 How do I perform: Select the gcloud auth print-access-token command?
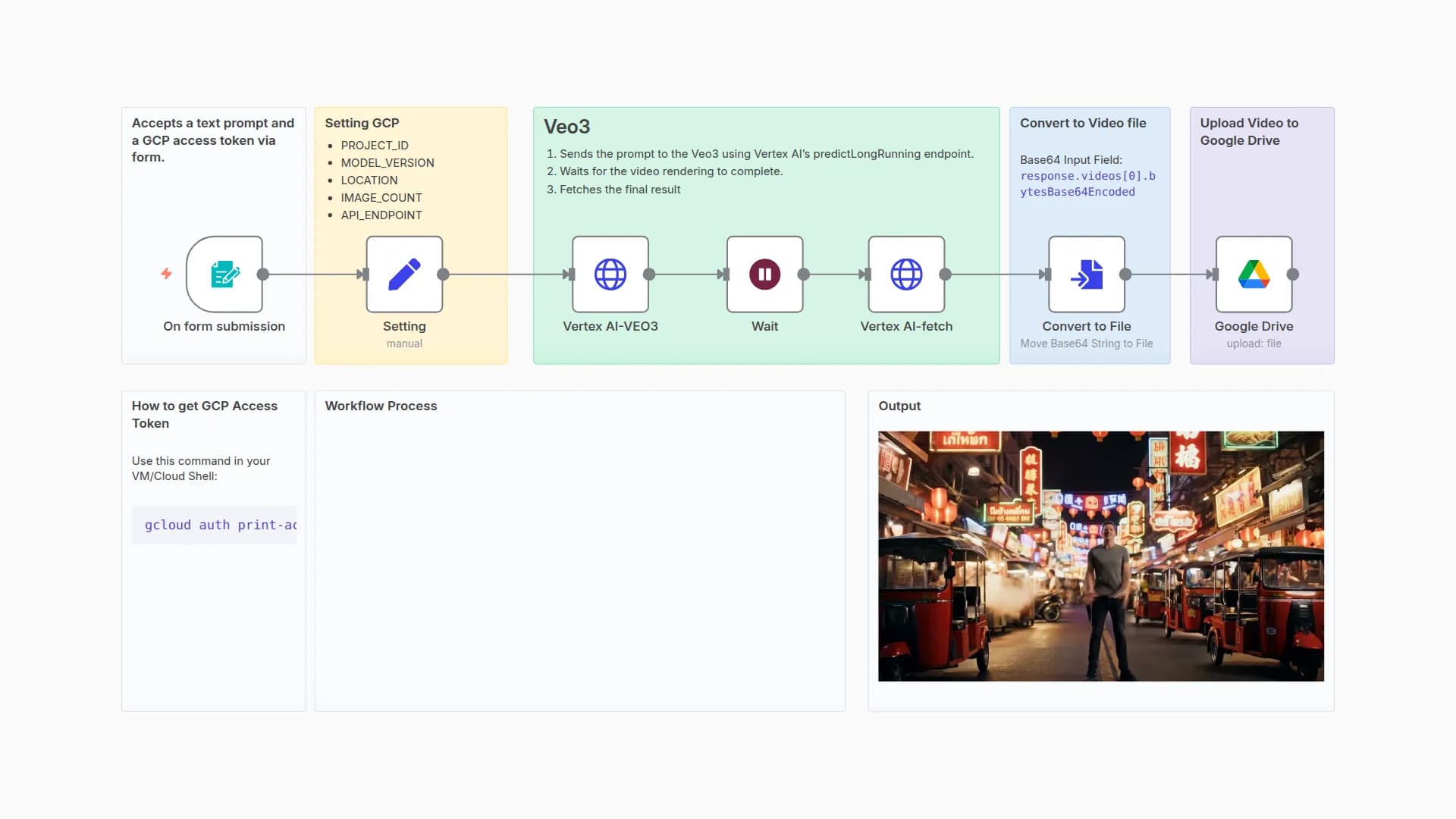(x=220, y=524)
